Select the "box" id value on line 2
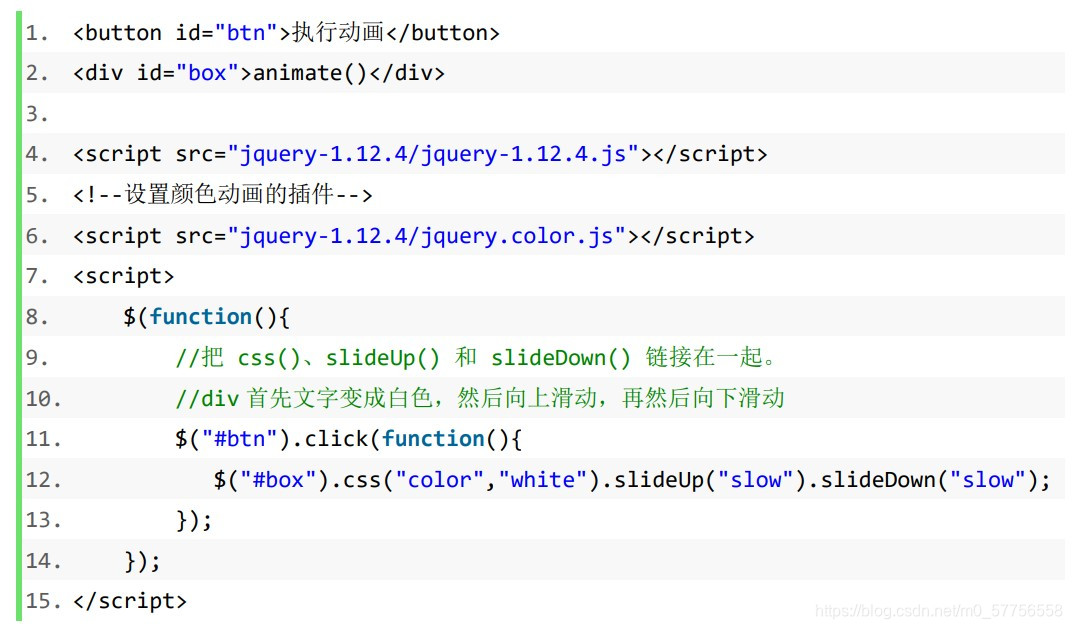1072x629 pixels. (x=207, y=73)
